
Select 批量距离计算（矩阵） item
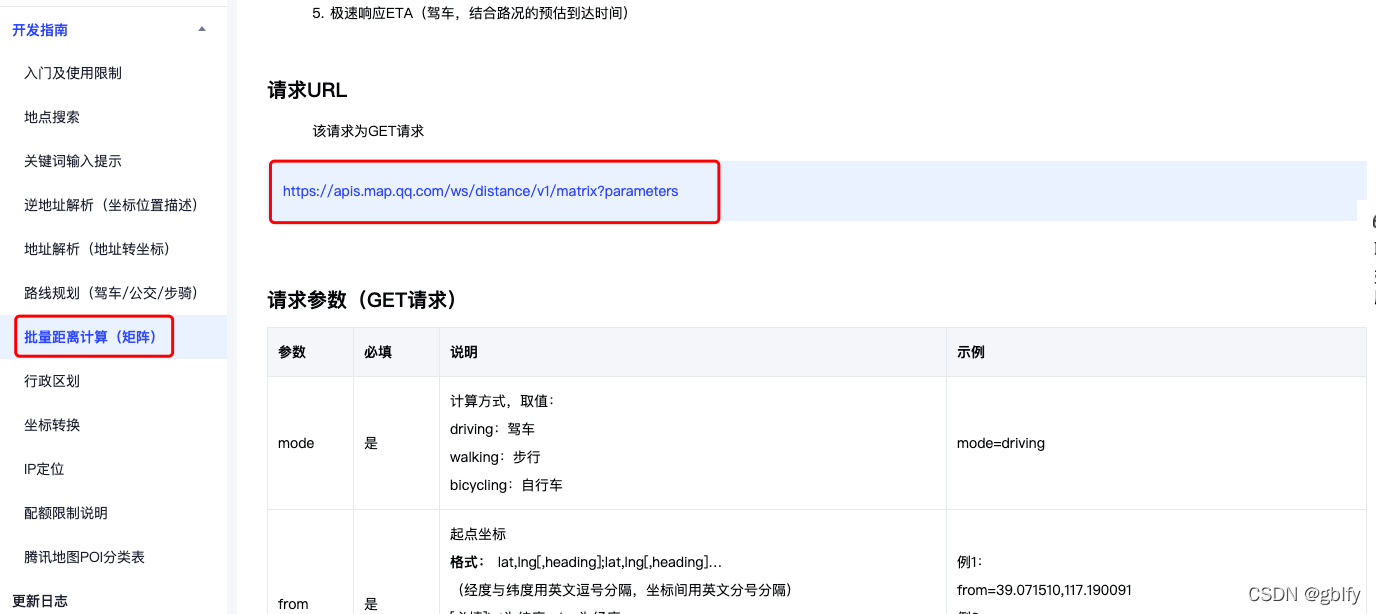pyautogui.click(x=94, y=337)
